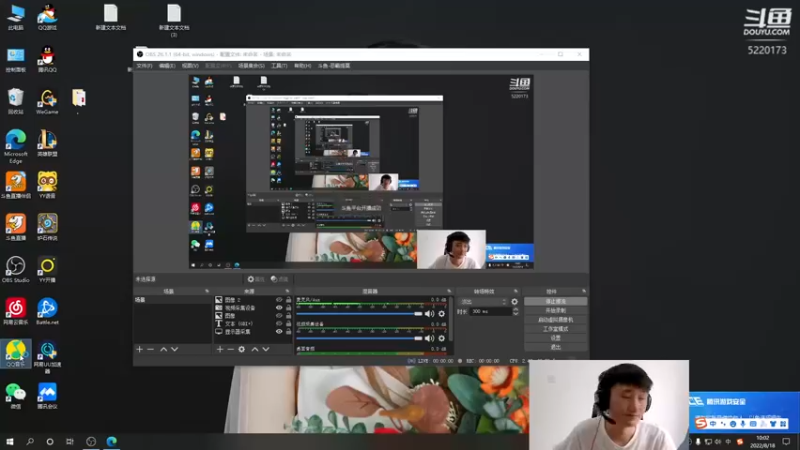Open the Windows Start button
The width and height of the screenshot is (800, 450).
click(x=10, y=441)
